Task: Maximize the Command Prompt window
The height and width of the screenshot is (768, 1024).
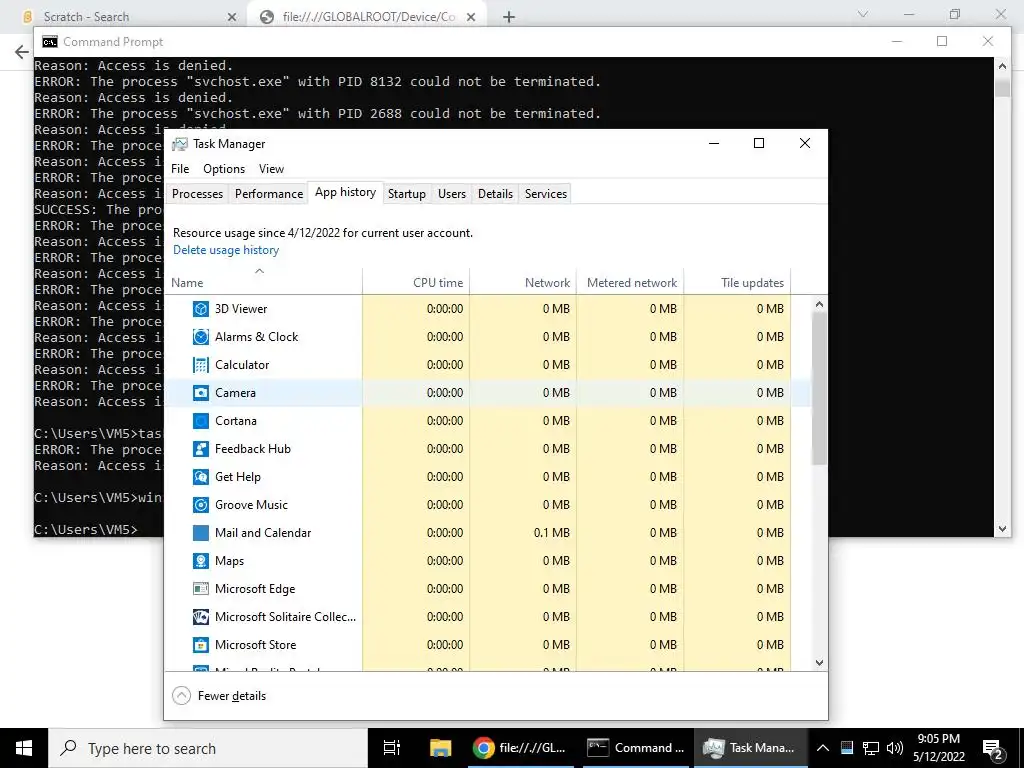Action: click(x=942, y=41)
